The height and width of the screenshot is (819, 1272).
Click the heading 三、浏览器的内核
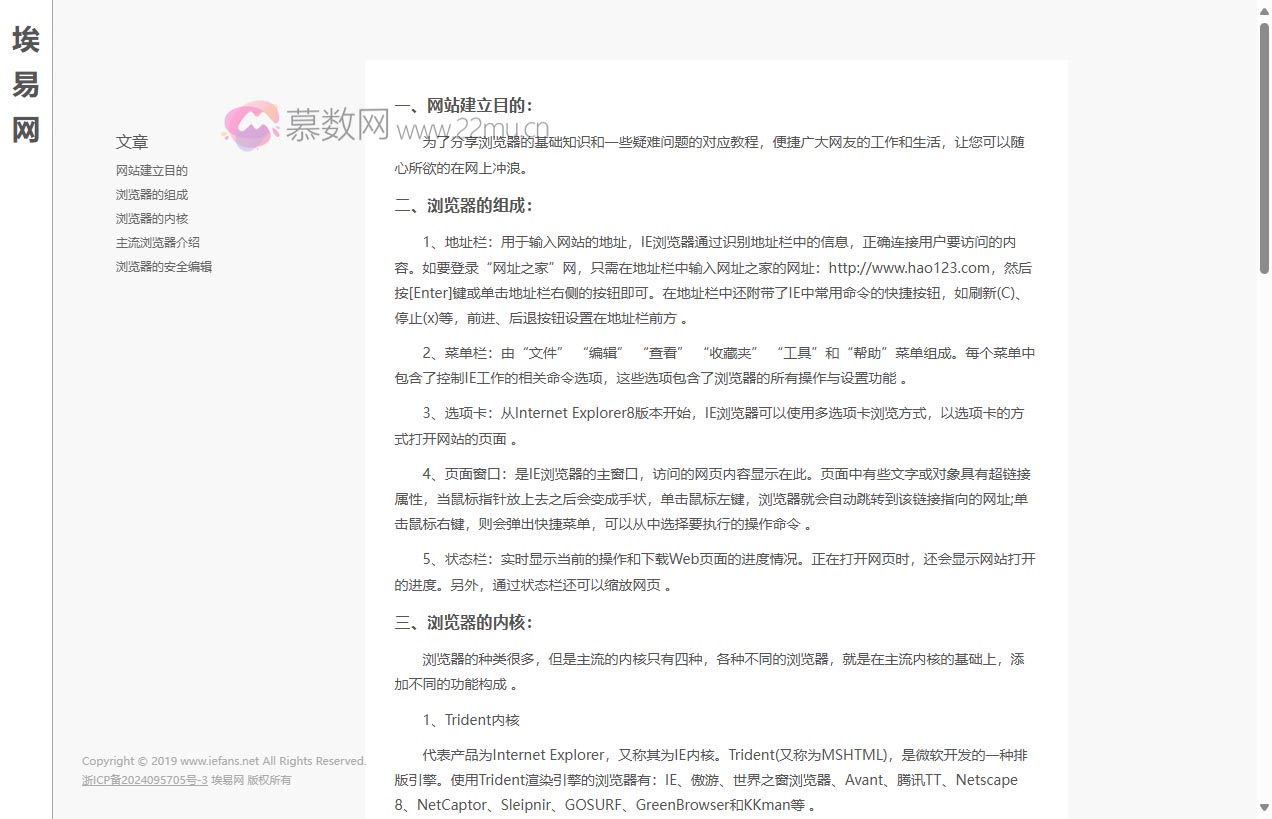click(476, 622)
